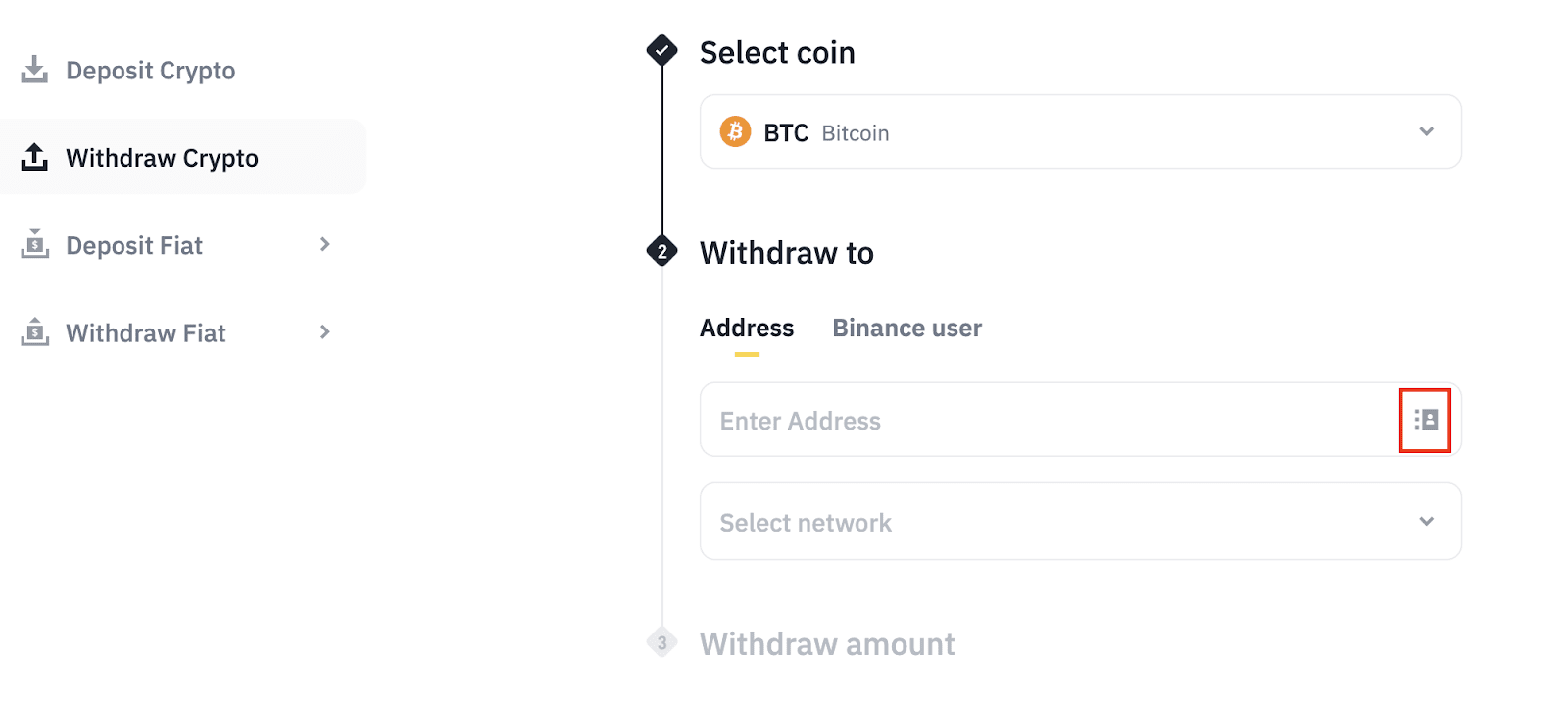Click the Withdraw Fiat sidebar icon

(34, 332)
